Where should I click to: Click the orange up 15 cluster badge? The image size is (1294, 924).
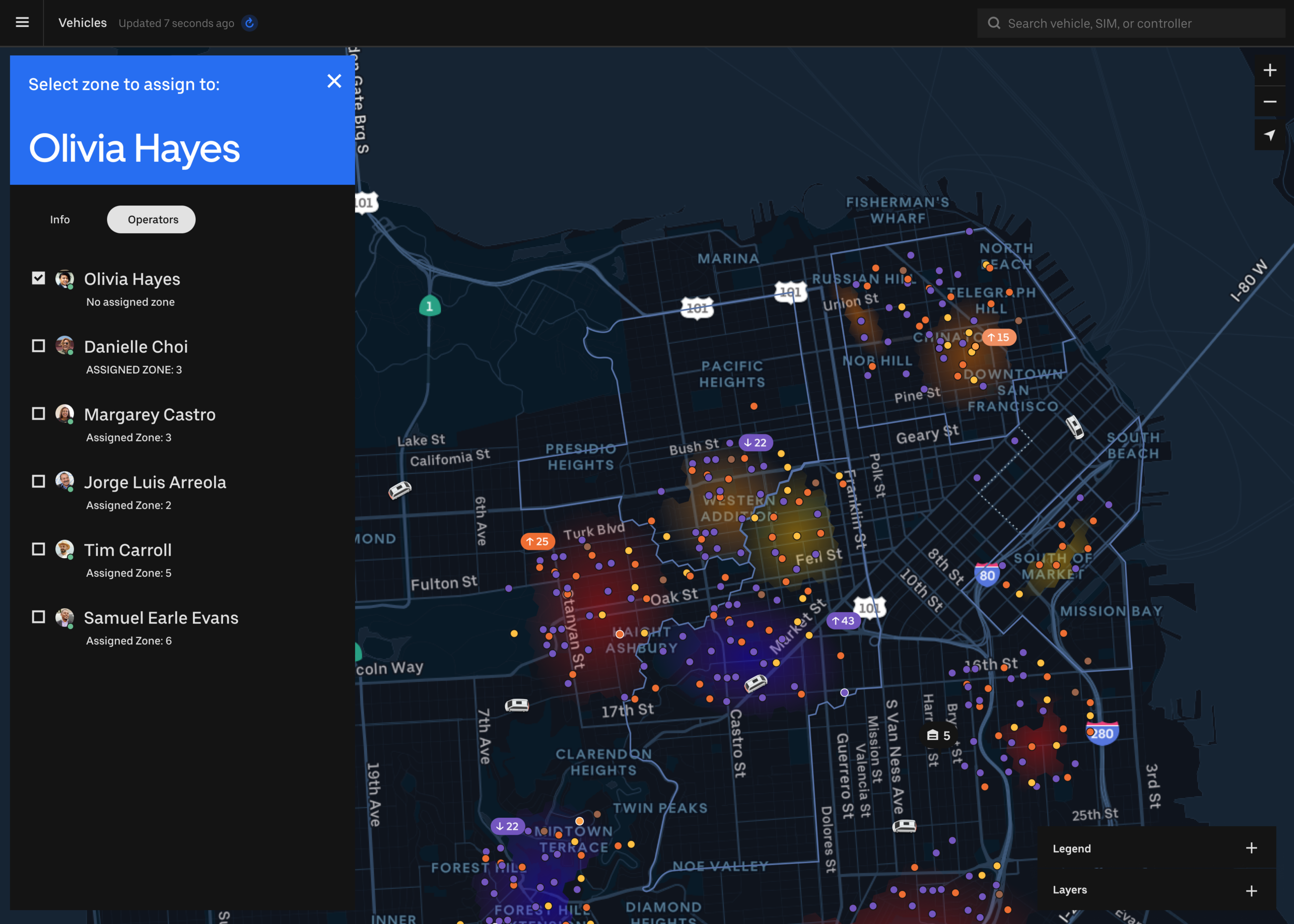click(x=998, y=337)
